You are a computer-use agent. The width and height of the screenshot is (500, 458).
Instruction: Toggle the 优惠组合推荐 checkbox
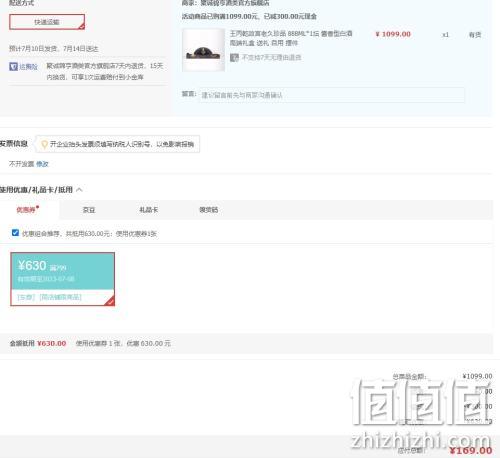(x=15, y=233)
